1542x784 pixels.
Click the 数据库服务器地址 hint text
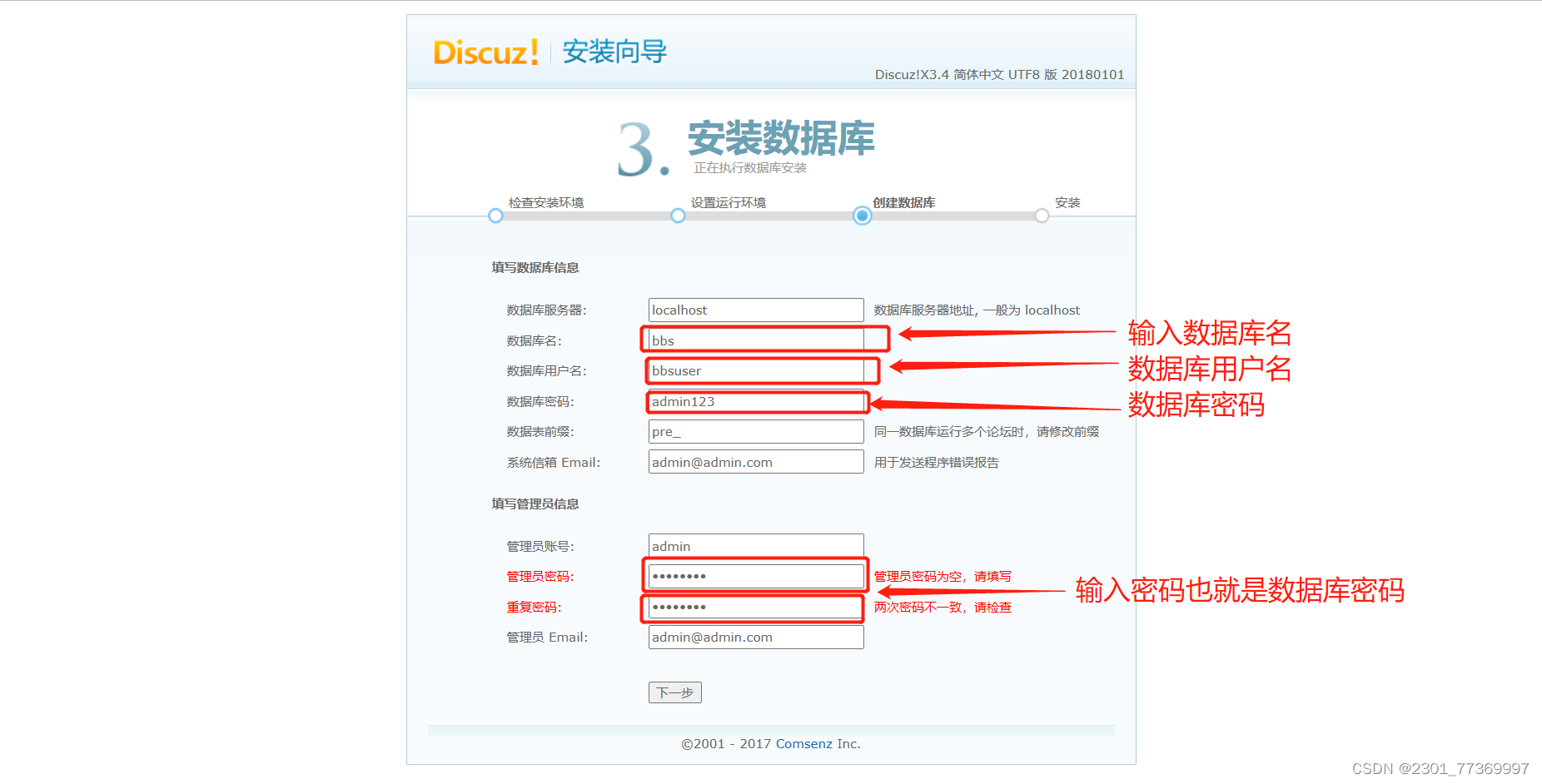pyautogui.click(x=977, y=310)
